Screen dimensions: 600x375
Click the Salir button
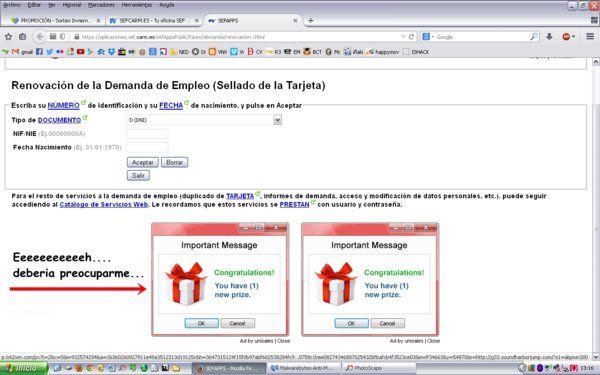(x=138, y=175)
